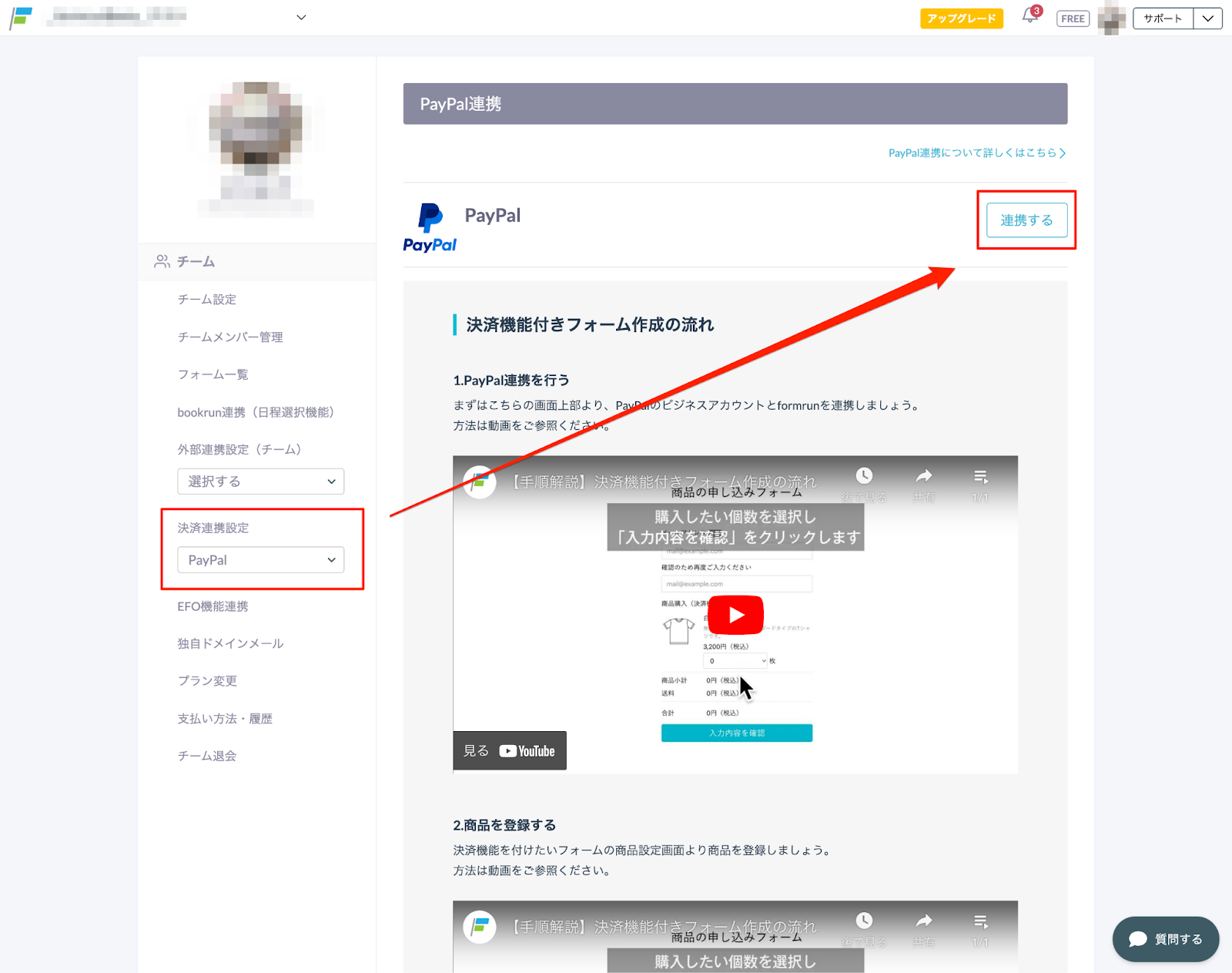1232x973 pixels.
Task: Click the アップグレード button
Action: [961, 18]
